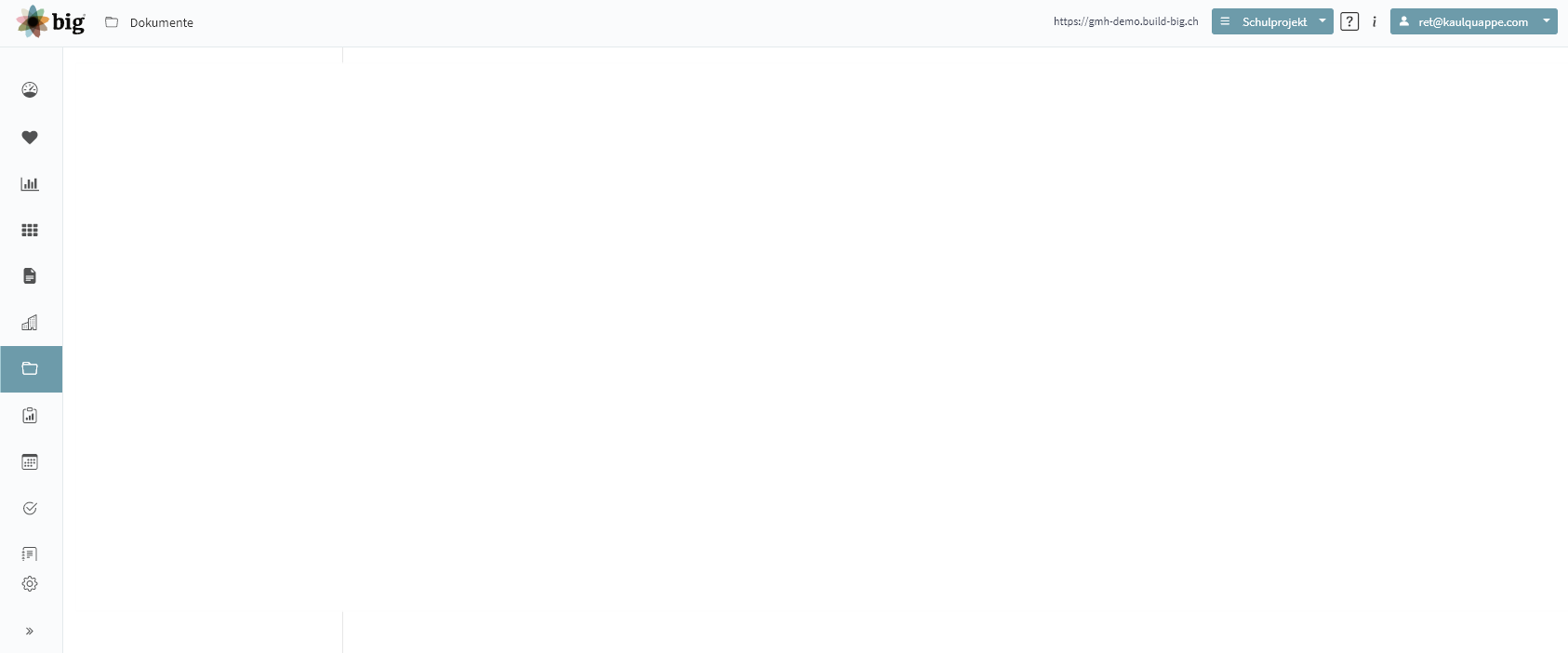The image size is (1568, 653).
Task: Open the settings gear icon
Action: pos(30,584)
